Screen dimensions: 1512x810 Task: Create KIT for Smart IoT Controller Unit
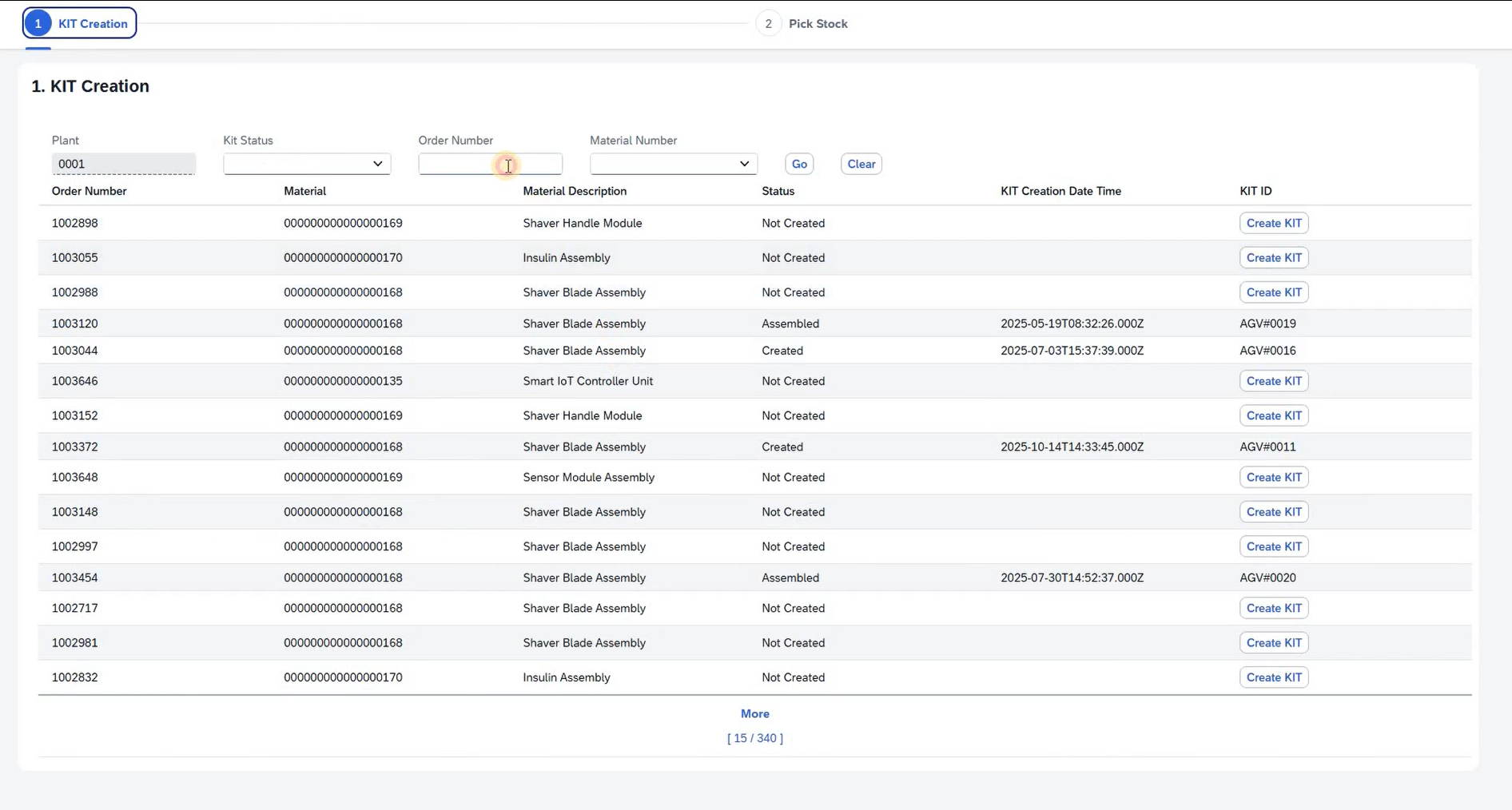(x=1273, y=381)
